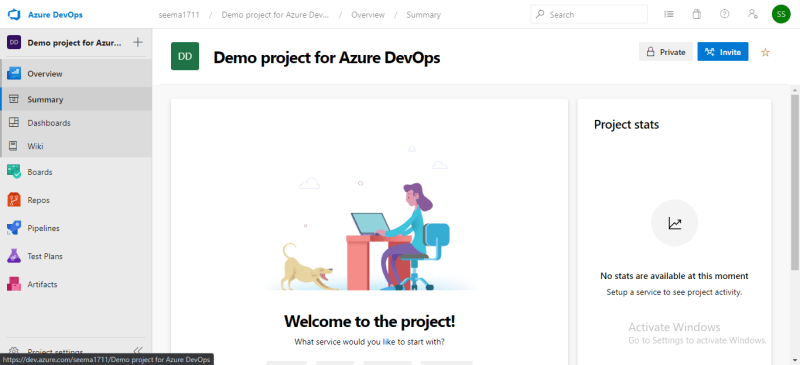The width and height of the screenshot is (800, 365).
Task: Click the 'Welcome to the project!' heading
Action: coord(369,321)
